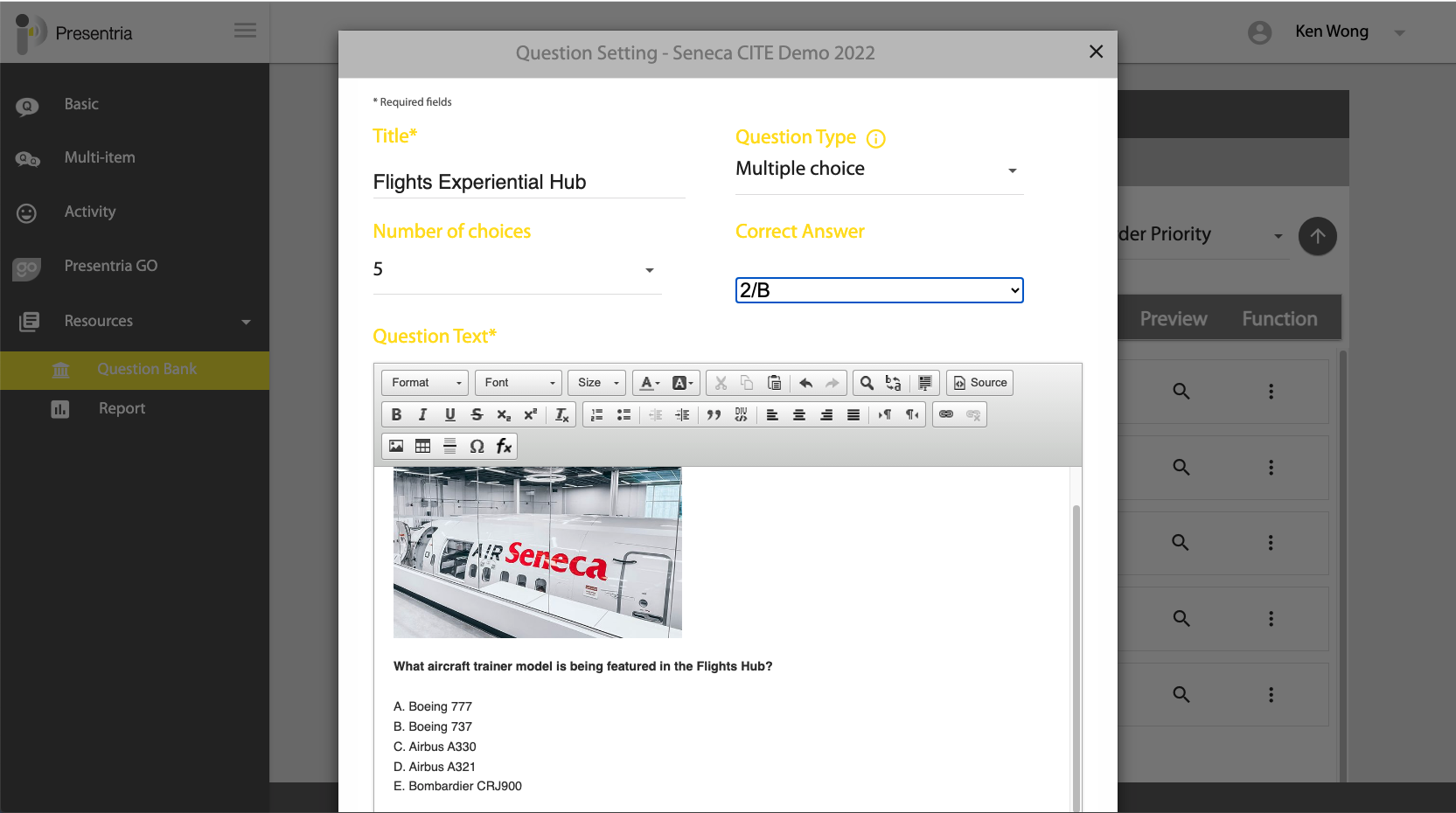The height and width of the screenshot is (813, 1456).
Task: Open the Find tool in the editor
Action: (867, 382)
